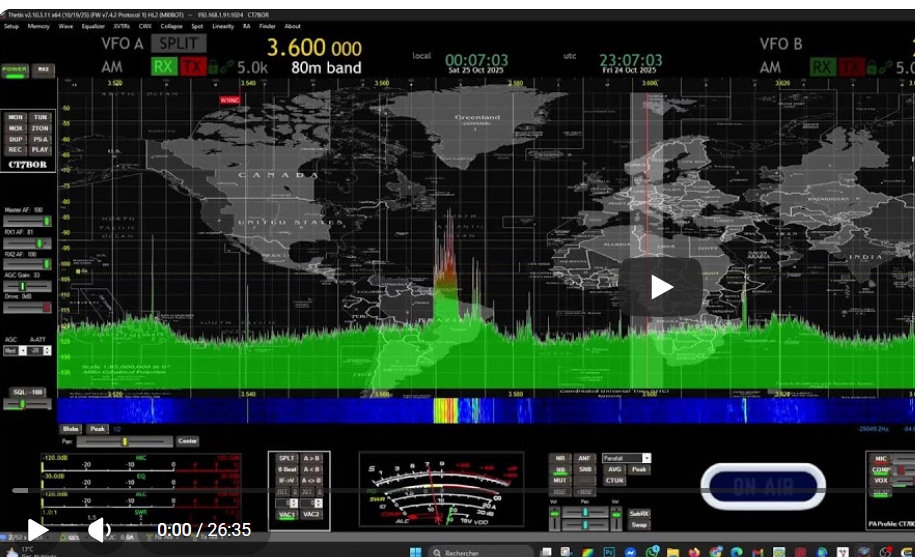Mute audio with the video speaker icon
This screenshot has width=915, height=557.
coord(99,529)
